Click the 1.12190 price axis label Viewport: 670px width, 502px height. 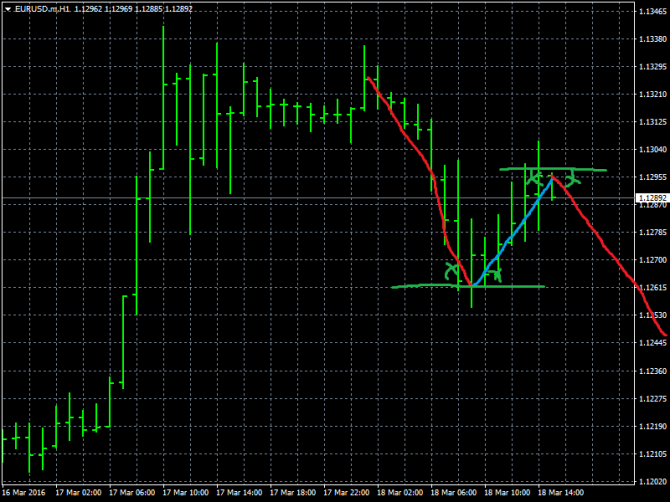pos(652,426)
